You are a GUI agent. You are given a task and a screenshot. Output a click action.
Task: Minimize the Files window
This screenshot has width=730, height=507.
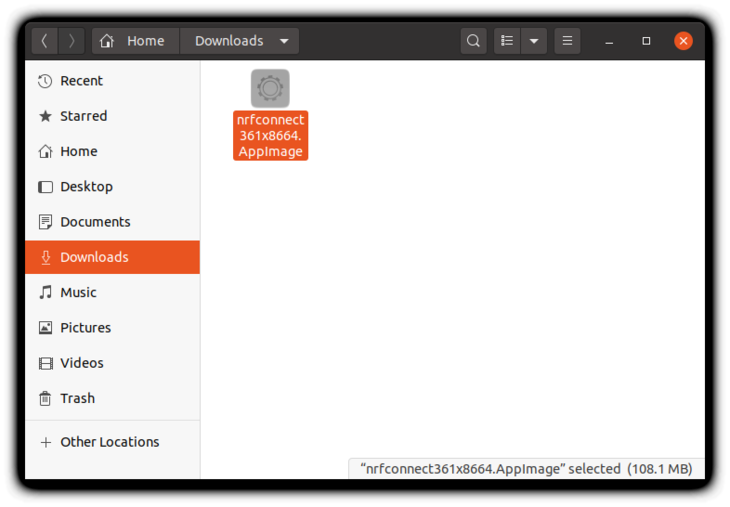[609, 41]
